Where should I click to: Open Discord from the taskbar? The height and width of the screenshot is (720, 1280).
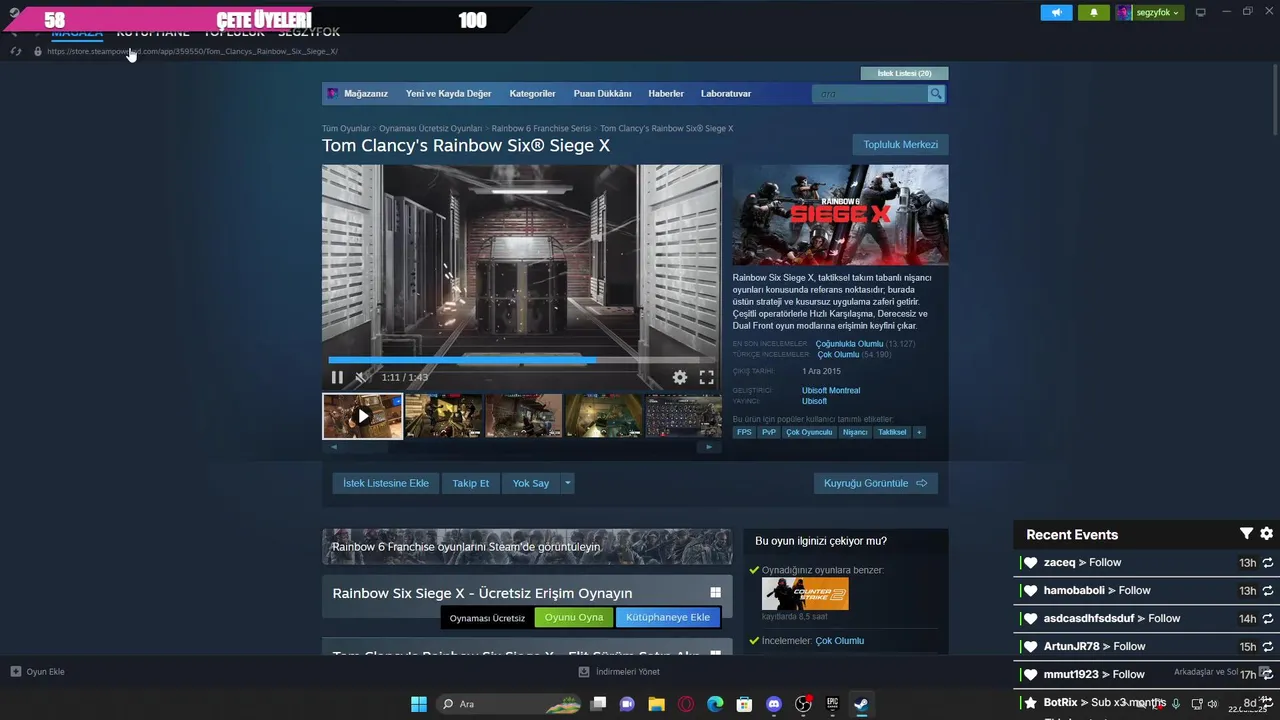pyautogui.click(x=773, y=704)
